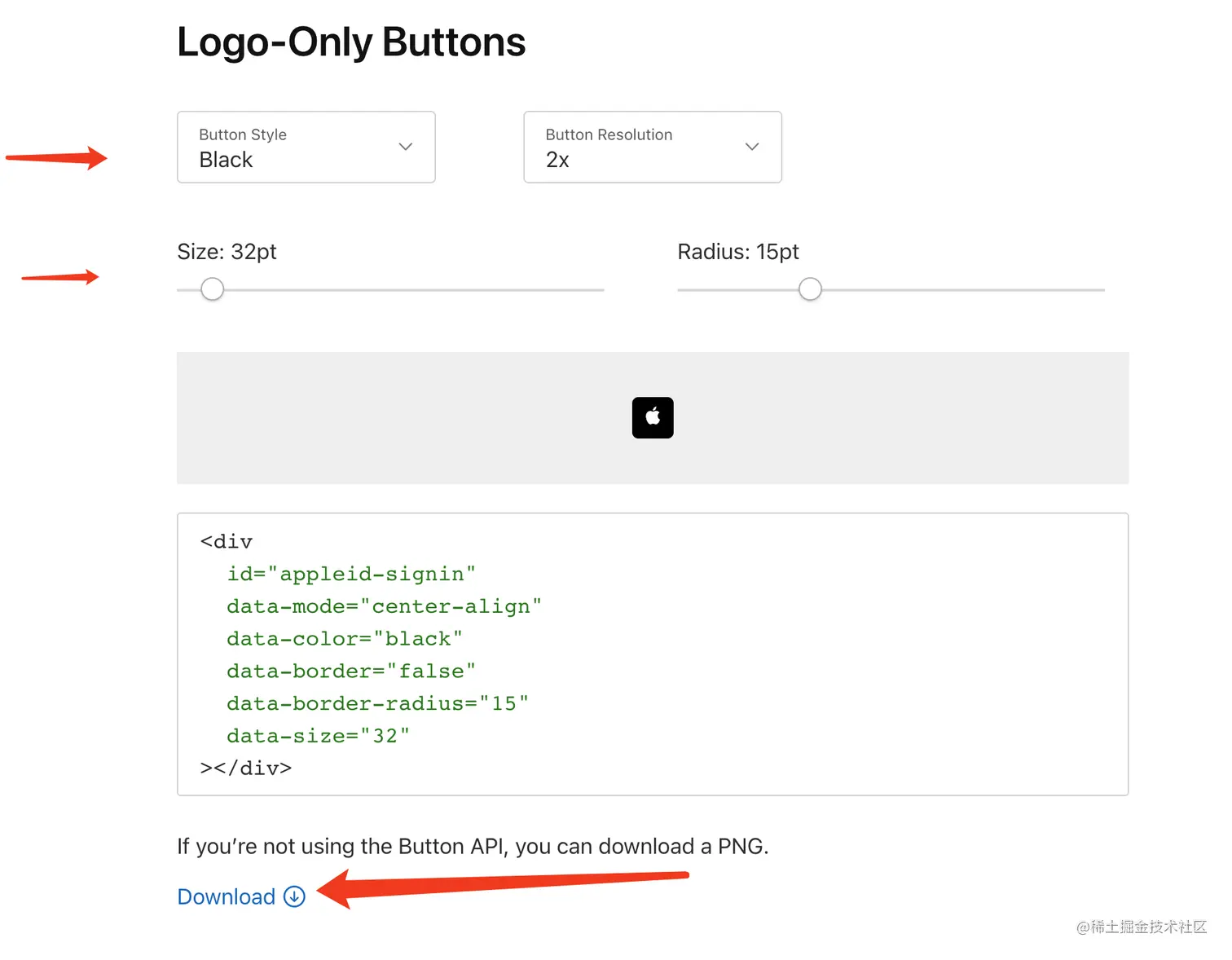1232x960 pixels.
Task: Click the 'Black' value in Button Style
Action: tap(227, 160)
